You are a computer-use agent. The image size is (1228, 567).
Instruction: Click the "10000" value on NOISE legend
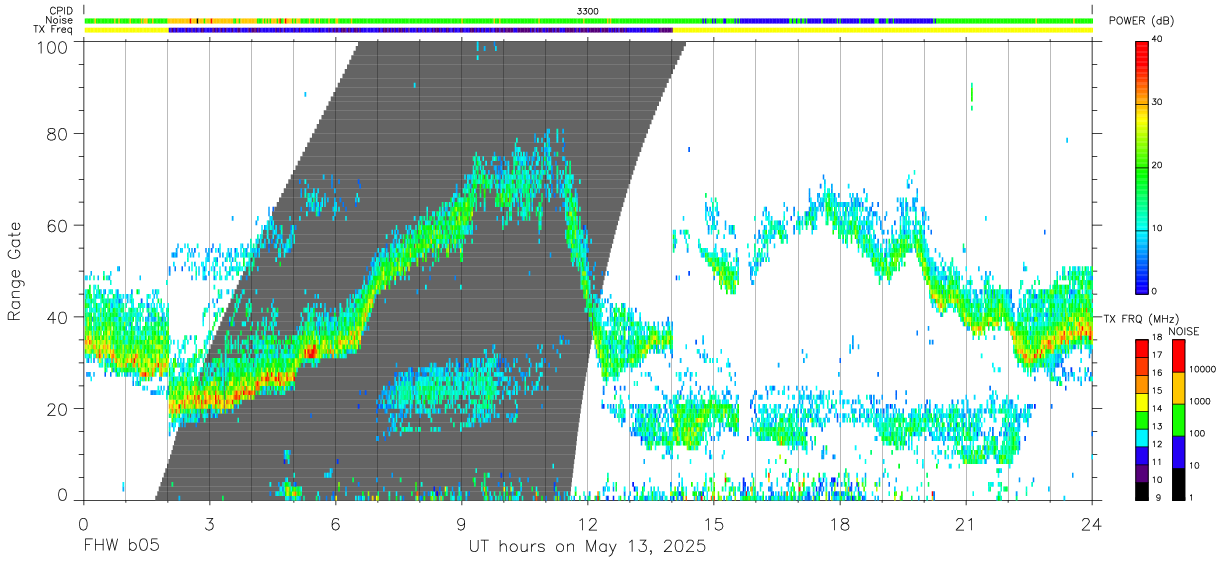click(x=1203, y=369)
